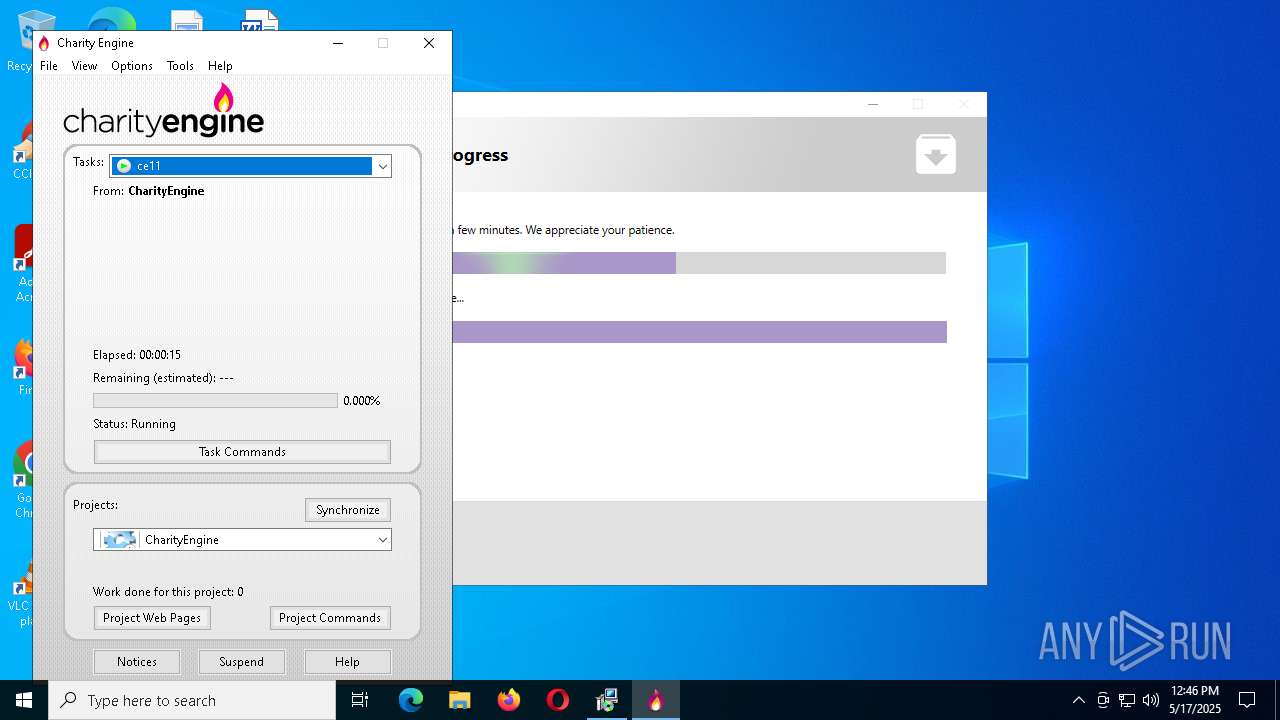1280x720 pixels.
Task: Open the View menu
Action: [x=84, y=66]
